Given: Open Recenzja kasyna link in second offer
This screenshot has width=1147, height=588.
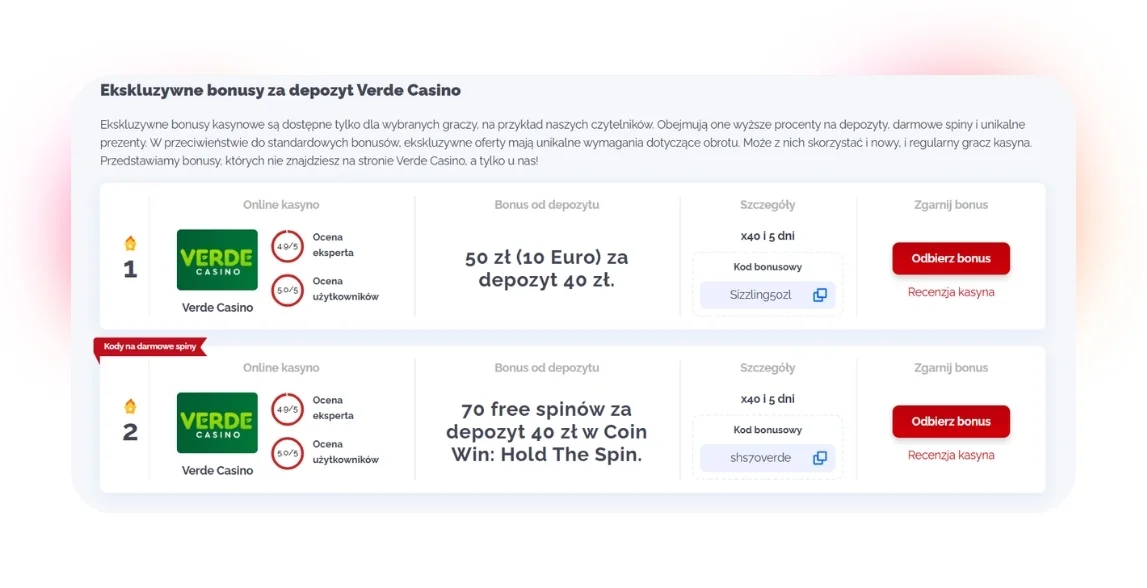Looking at the screenshot, I should click(x=951, y=455).
